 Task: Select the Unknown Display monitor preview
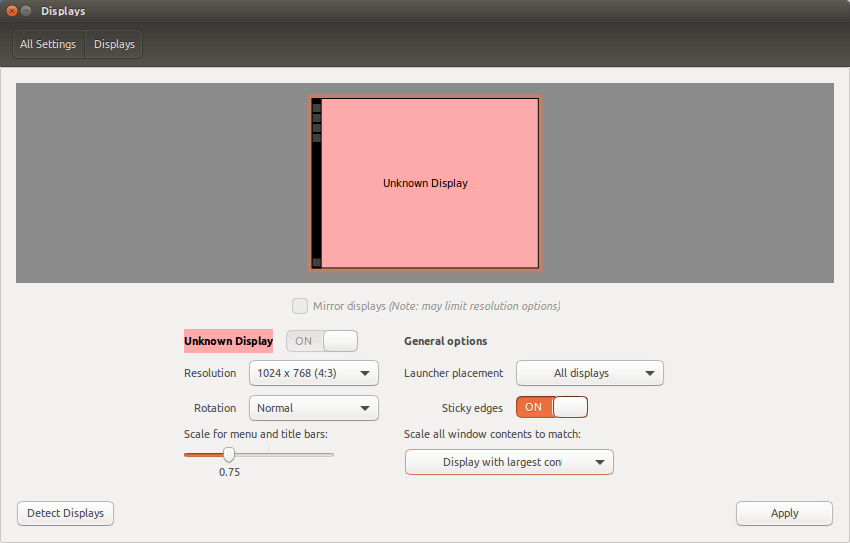coord(426,183)
